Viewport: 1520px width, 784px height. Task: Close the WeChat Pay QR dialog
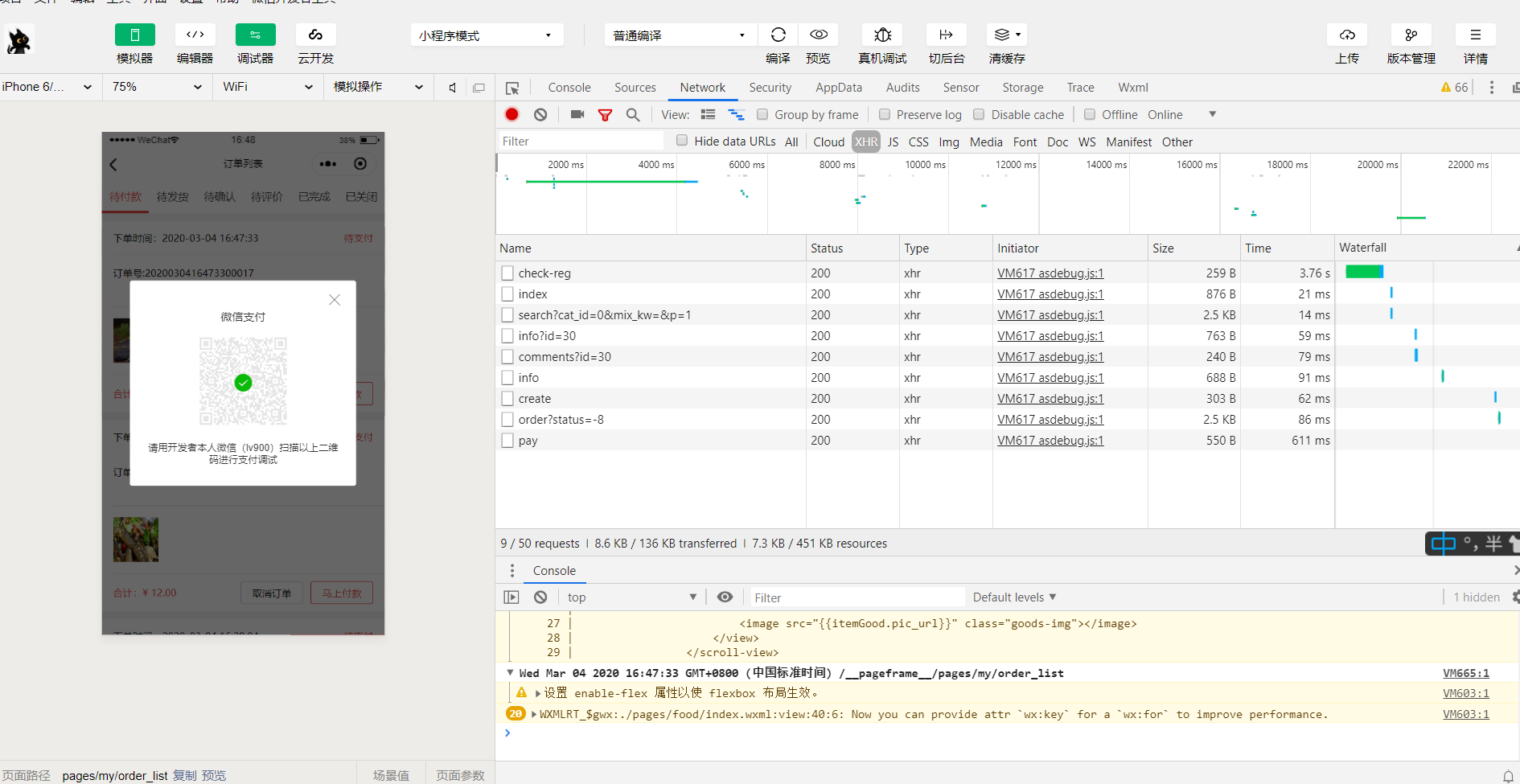335,300
